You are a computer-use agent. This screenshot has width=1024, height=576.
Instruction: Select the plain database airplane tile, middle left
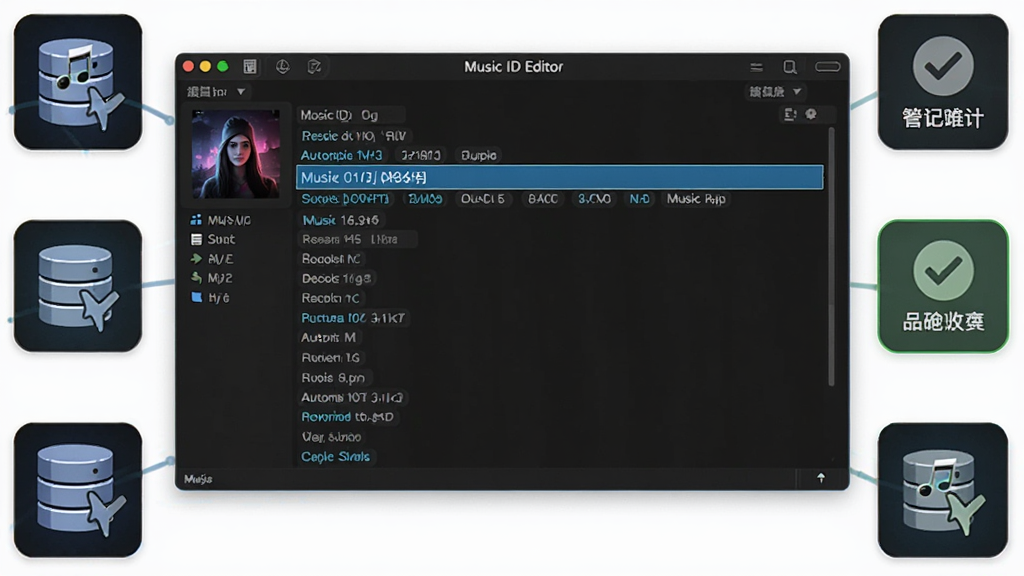[78, 286]
